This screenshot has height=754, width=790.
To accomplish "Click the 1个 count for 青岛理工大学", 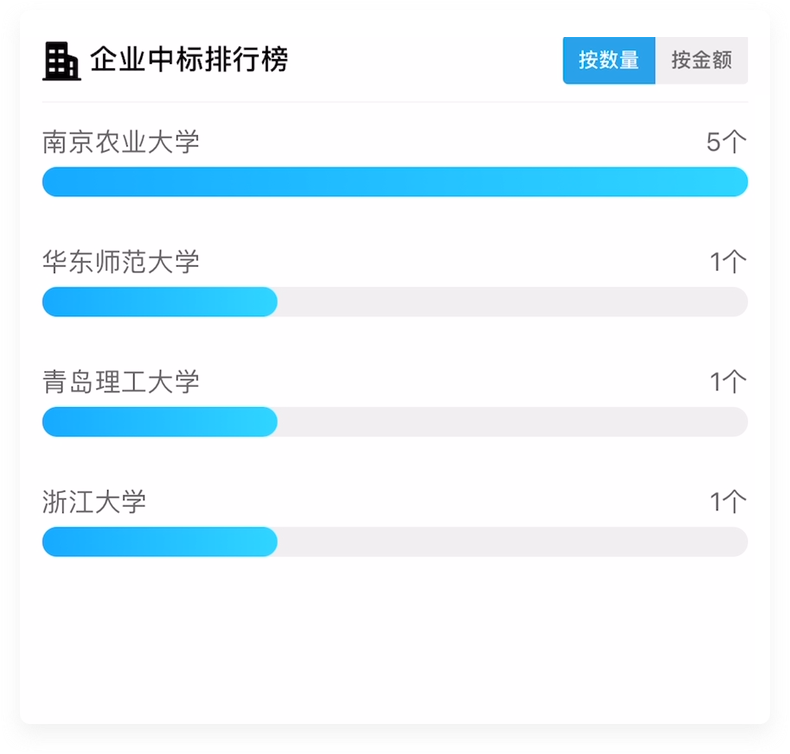I will pyautogui.click(x=728, y=382).
